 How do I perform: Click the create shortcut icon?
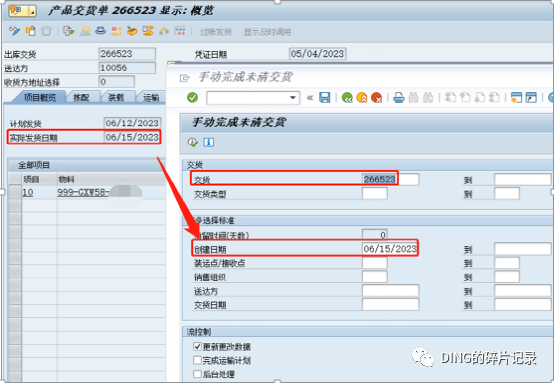531,98
